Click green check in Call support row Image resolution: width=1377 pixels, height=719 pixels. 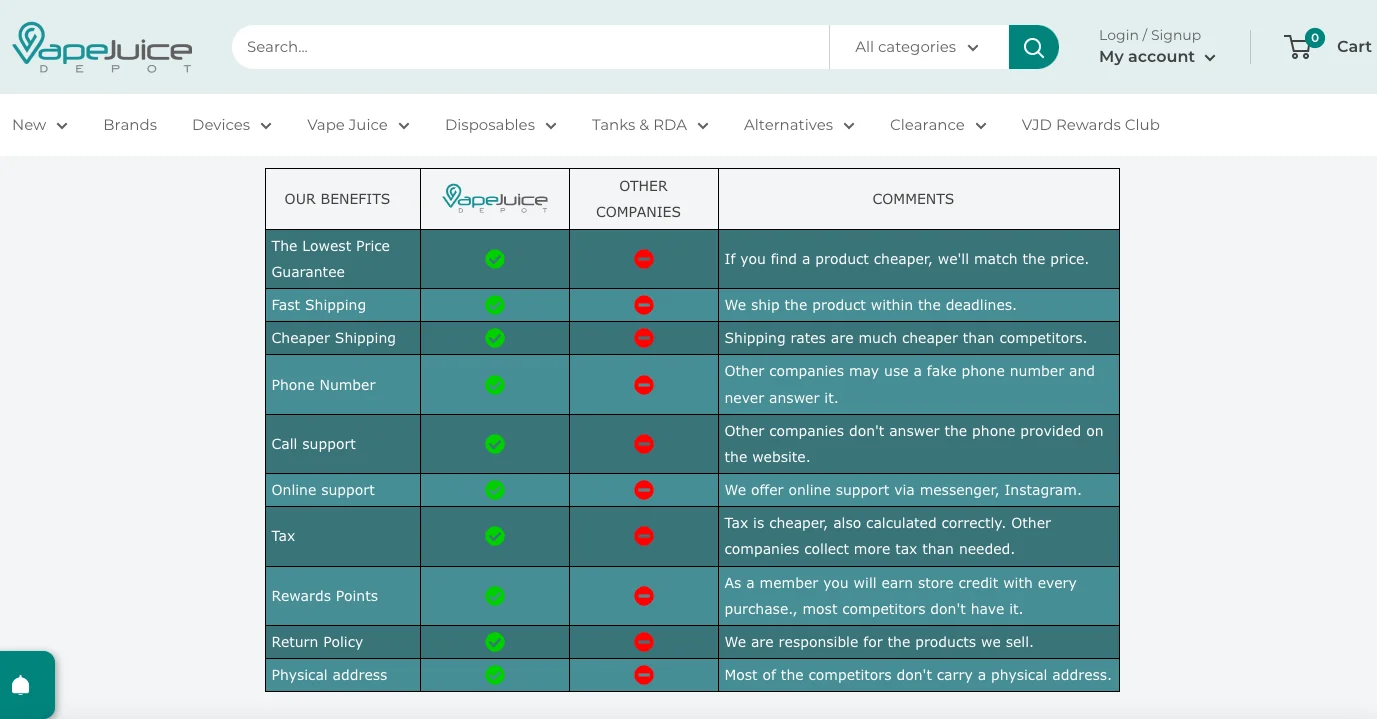pyautogui.click(x=495, y=444)
